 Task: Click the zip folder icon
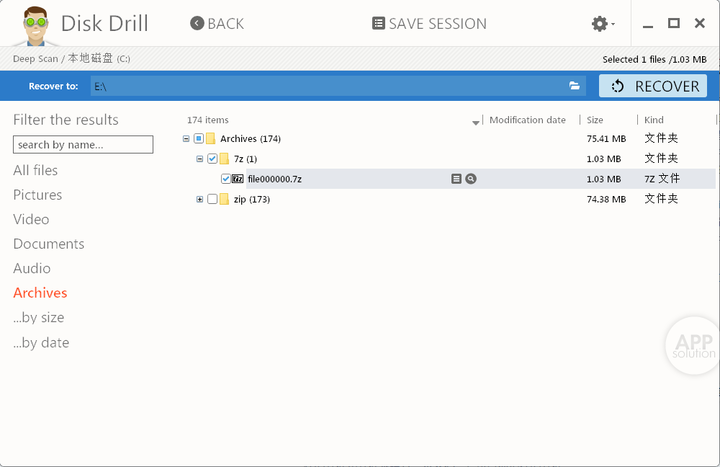(224, 199)
